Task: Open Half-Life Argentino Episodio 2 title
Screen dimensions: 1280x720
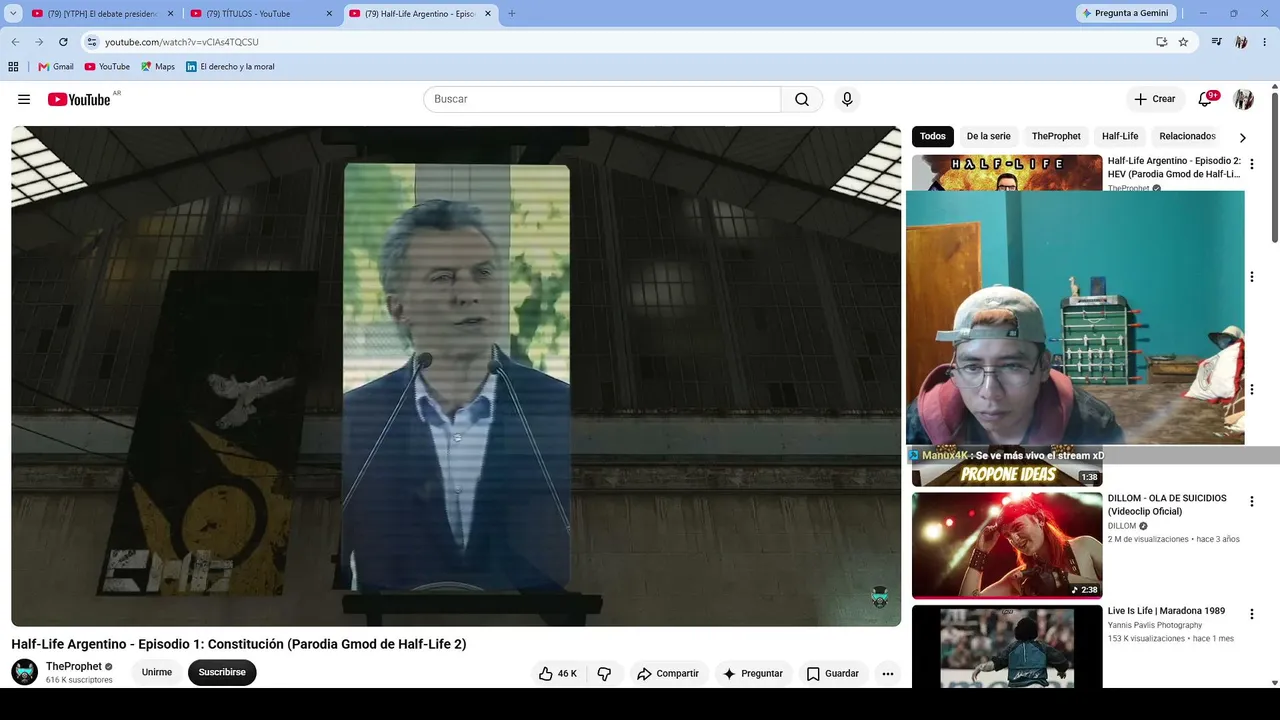Action: click(1174, 167)
